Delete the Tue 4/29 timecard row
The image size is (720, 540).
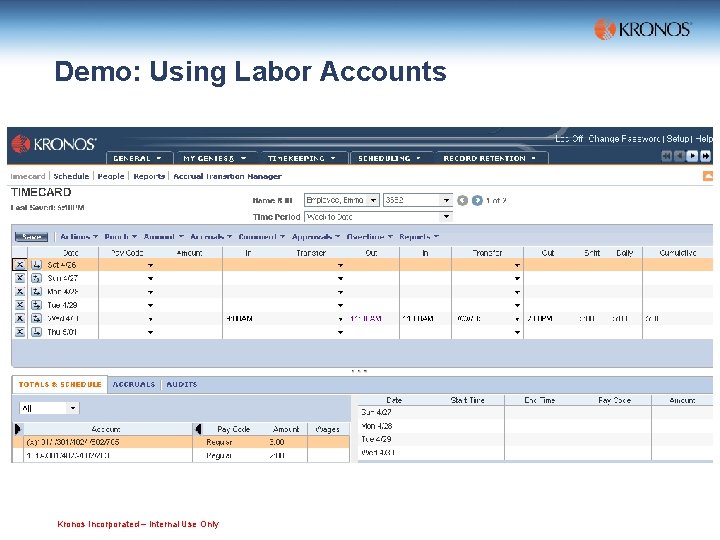(x=19, y=305)
